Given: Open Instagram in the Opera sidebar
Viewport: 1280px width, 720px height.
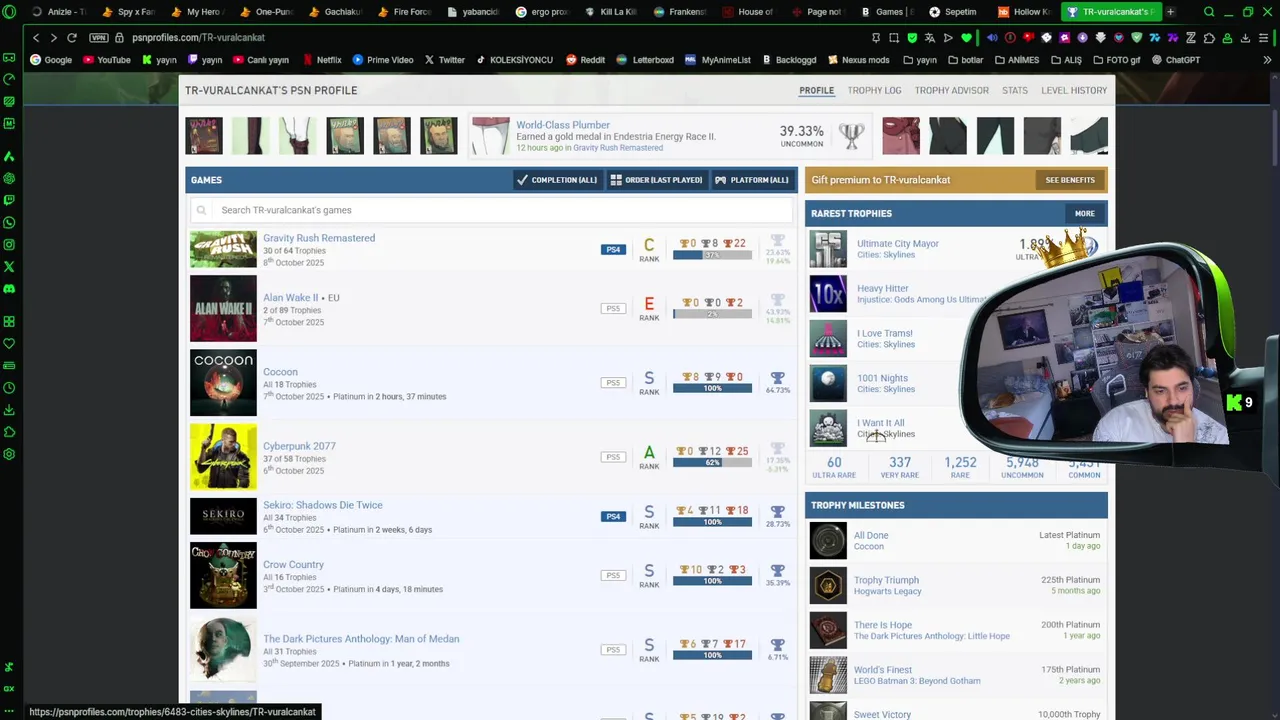Looking at the screenshot, I should tap(9, 244).
